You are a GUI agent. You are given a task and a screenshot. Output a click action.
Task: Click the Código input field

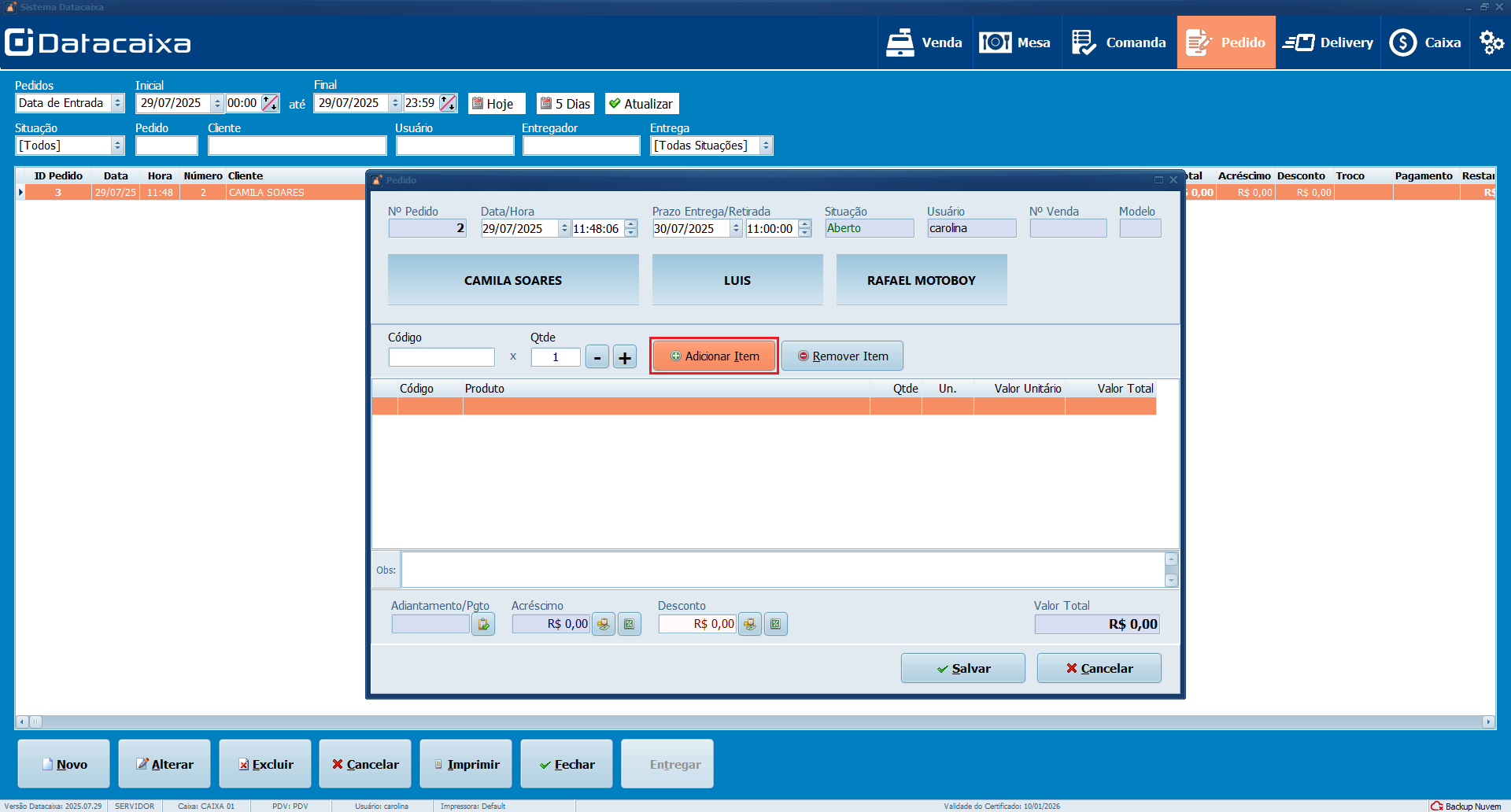pyautogui.click(x=441, y=357)
